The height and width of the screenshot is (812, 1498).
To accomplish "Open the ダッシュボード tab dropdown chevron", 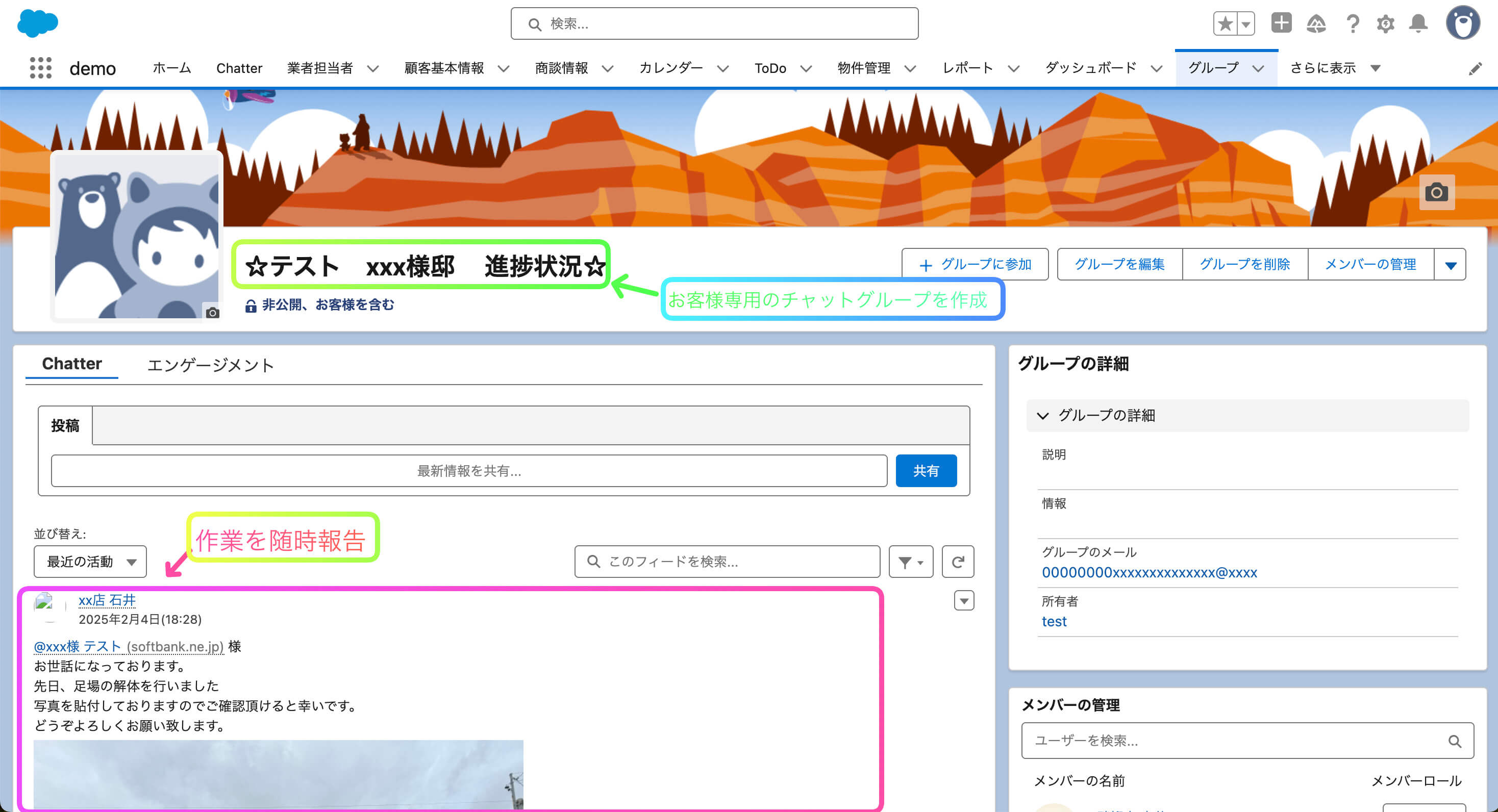I will (x=1157, y=68).
